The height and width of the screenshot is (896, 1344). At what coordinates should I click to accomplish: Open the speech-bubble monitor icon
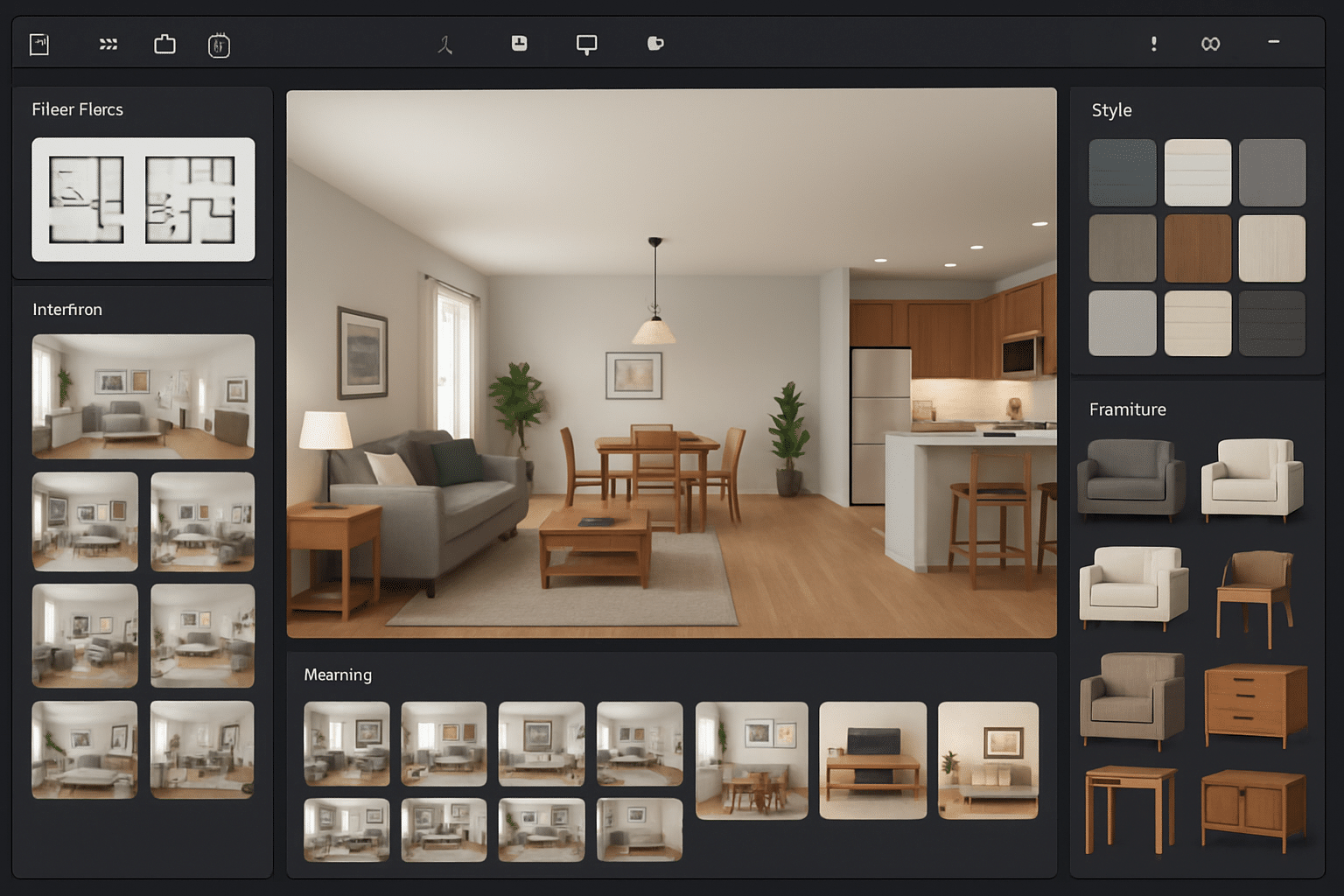(586, 45)
